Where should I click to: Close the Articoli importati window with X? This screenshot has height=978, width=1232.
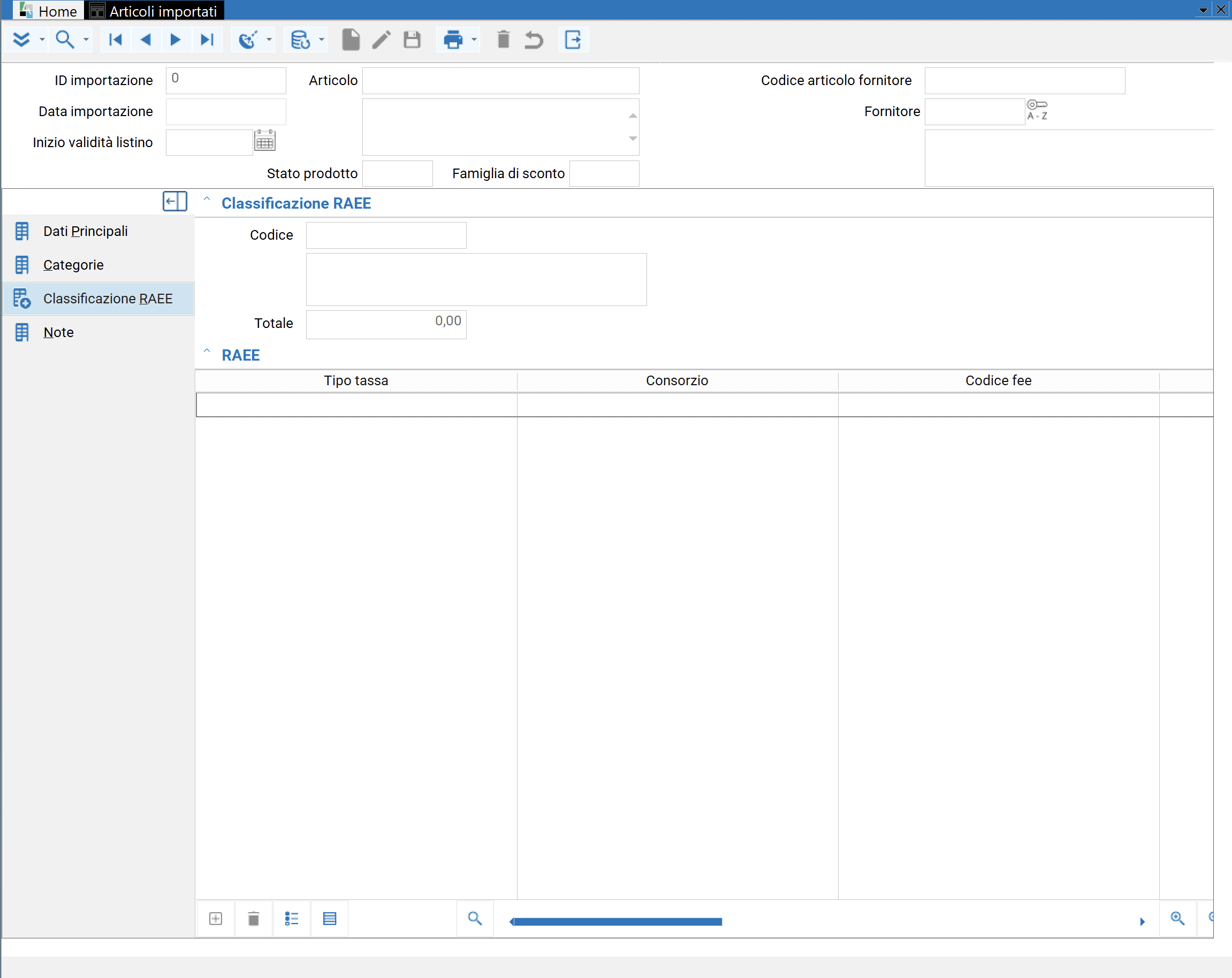coord(1221,10)
